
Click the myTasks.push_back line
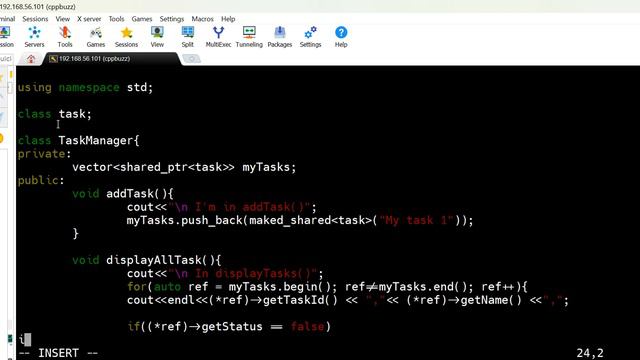click(300, 220)
